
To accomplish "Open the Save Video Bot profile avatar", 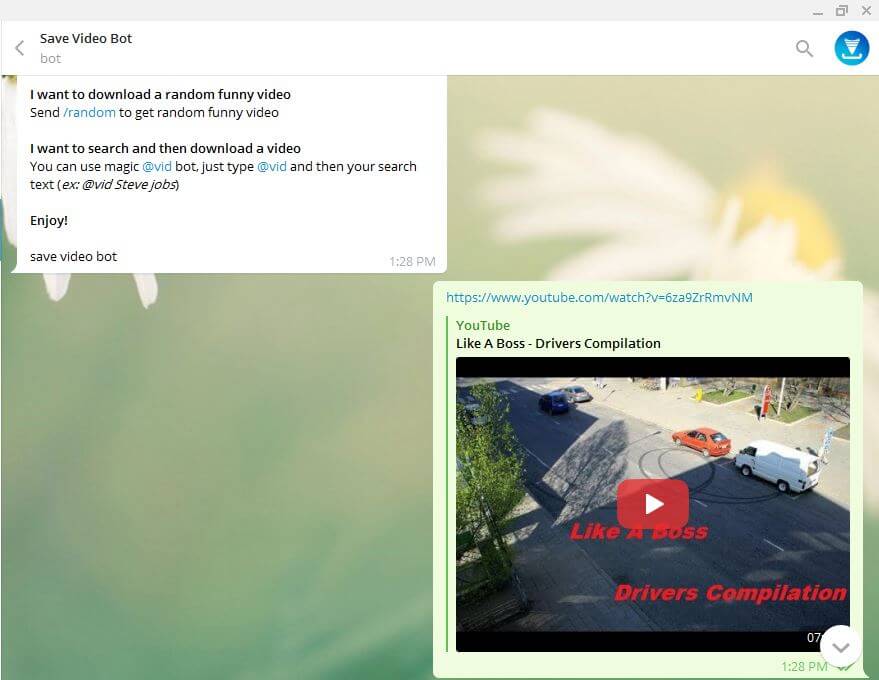I will pos(851,48).
